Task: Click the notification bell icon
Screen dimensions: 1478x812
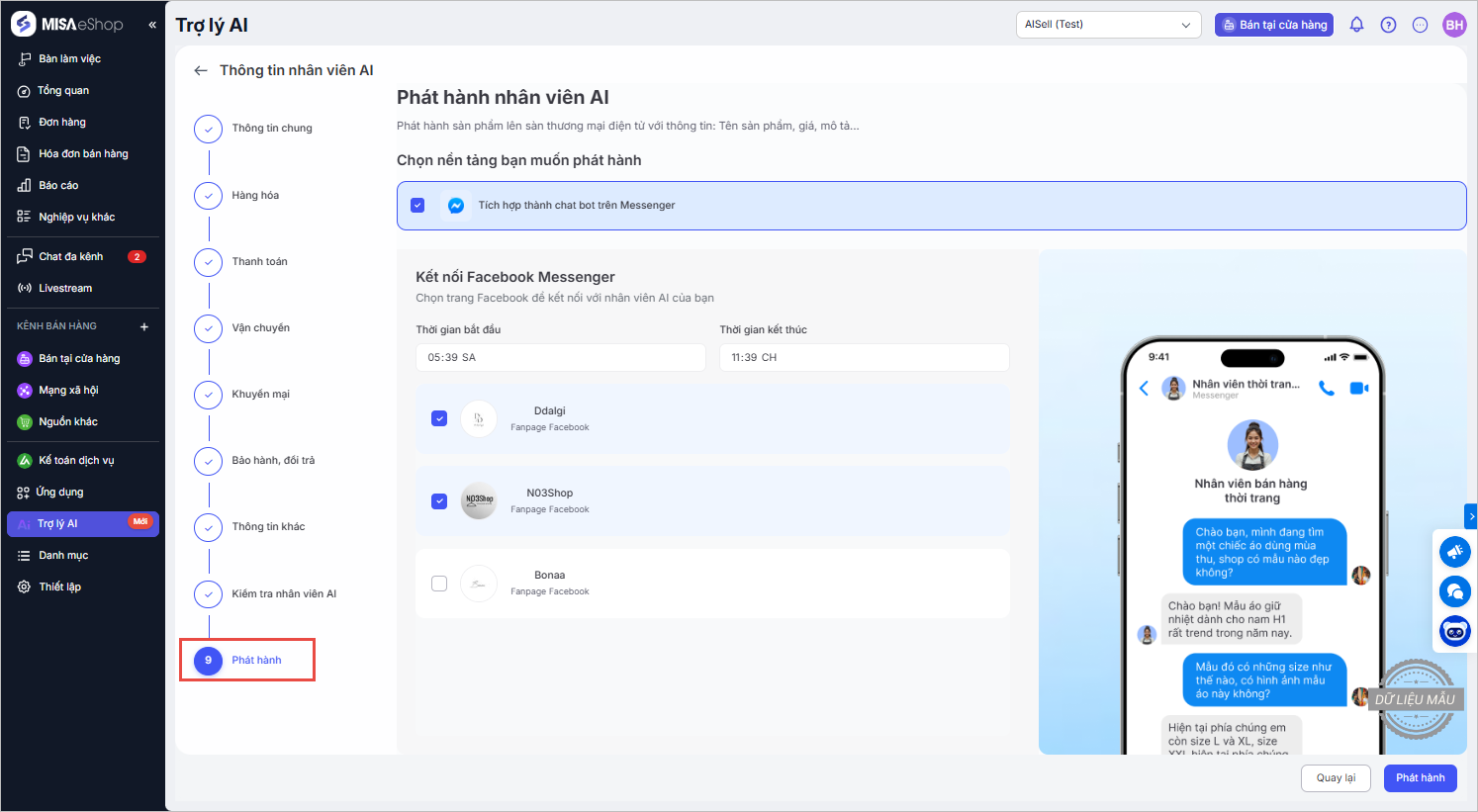Action: point(1356,25)
